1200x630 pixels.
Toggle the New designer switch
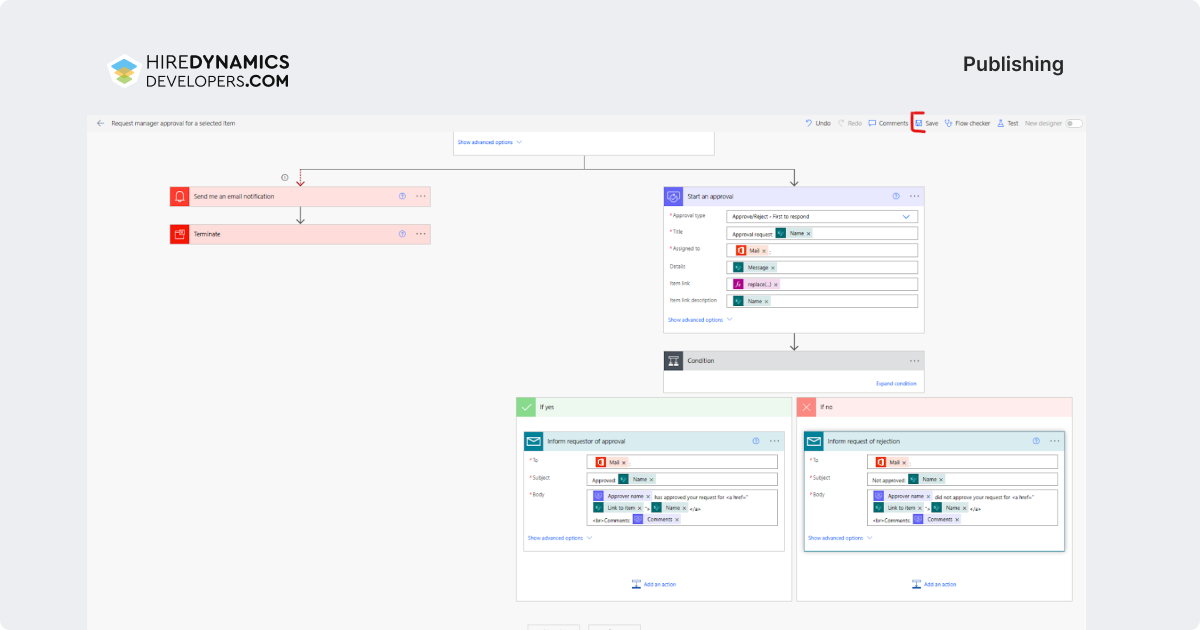(x=1074, y=123)
